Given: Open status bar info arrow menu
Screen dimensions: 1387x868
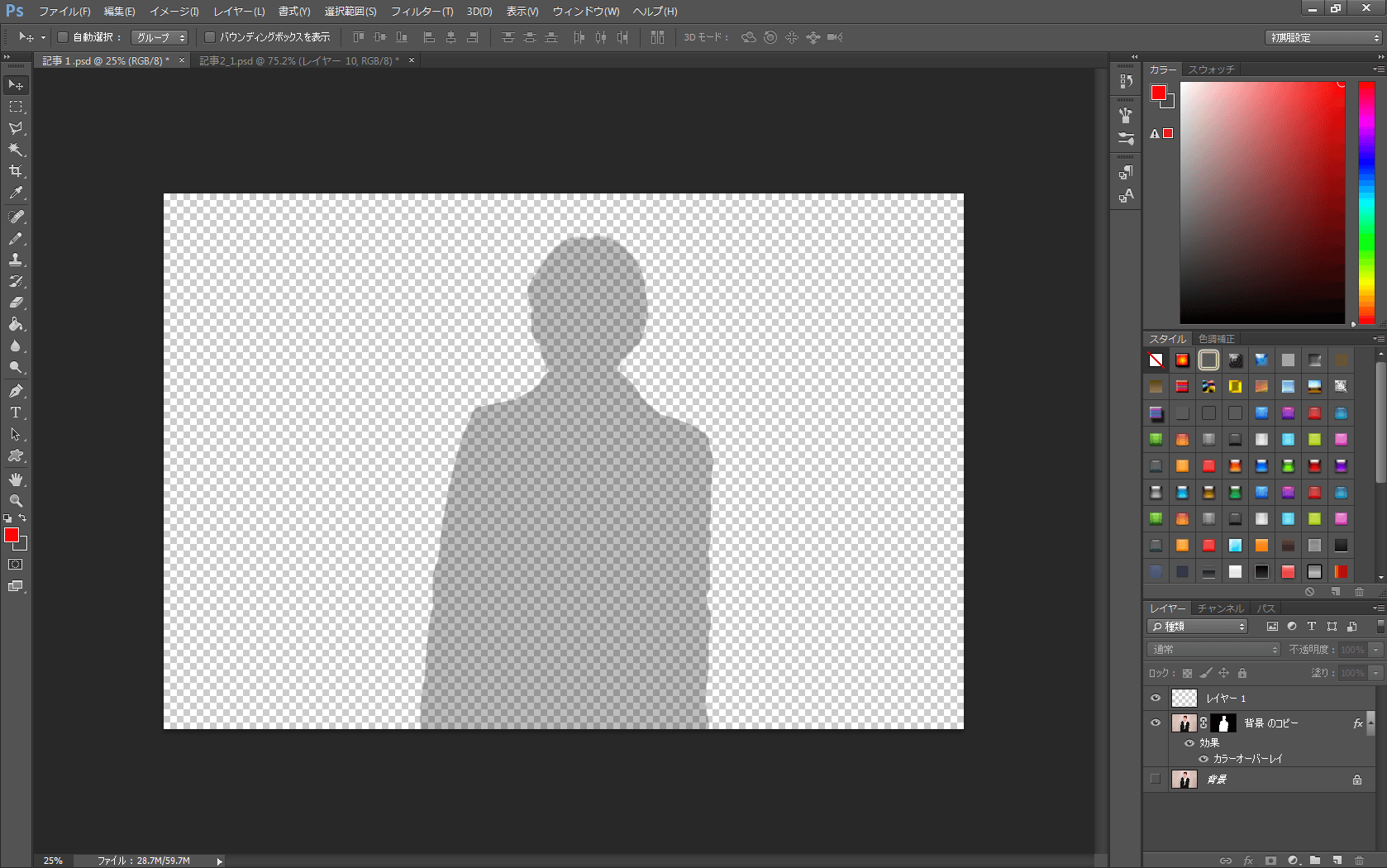Looking at the screenshot, I should click(219, 861).
